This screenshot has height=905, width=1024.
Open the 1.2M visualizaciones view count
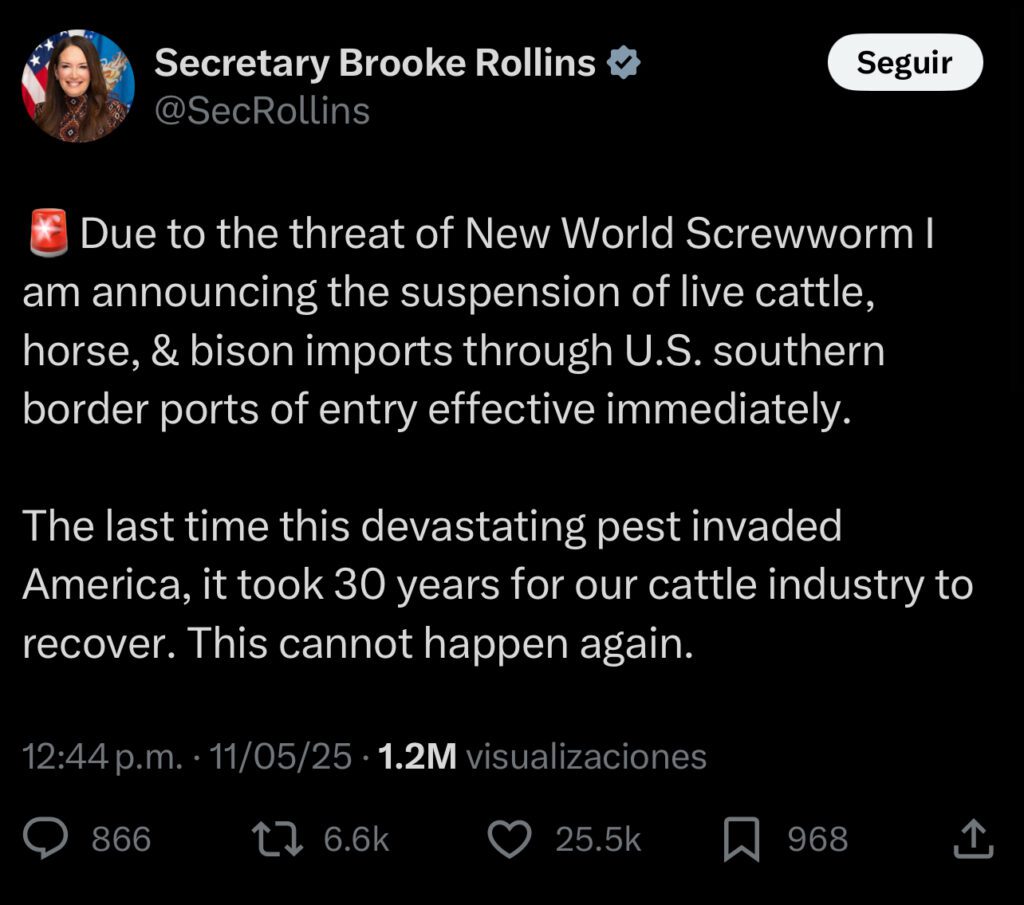542,757
